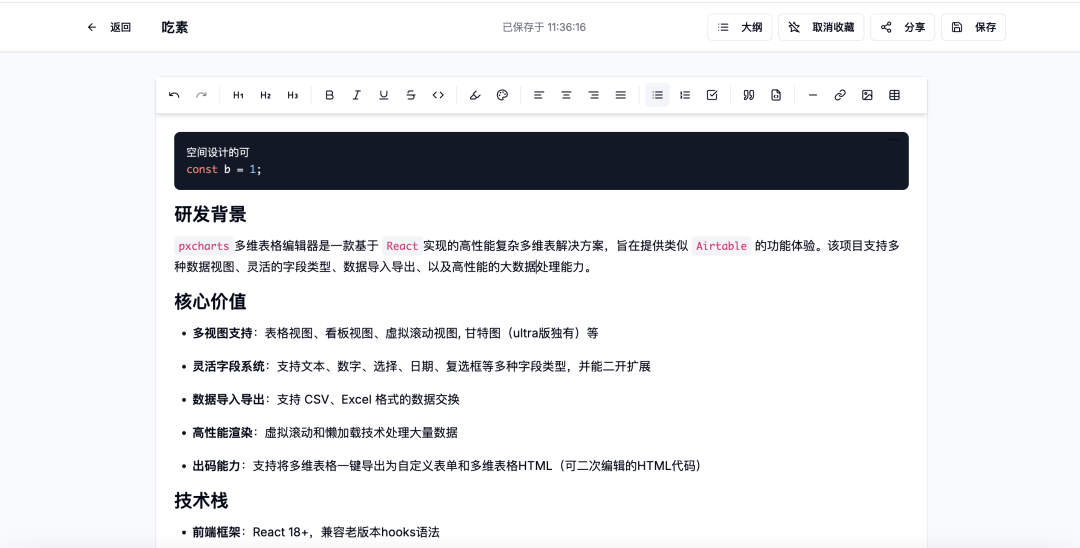The width and height of the screenshot is (1080, 548).
Task: Click the redo icon in toolbar
Action: click(x=201, y=95)
